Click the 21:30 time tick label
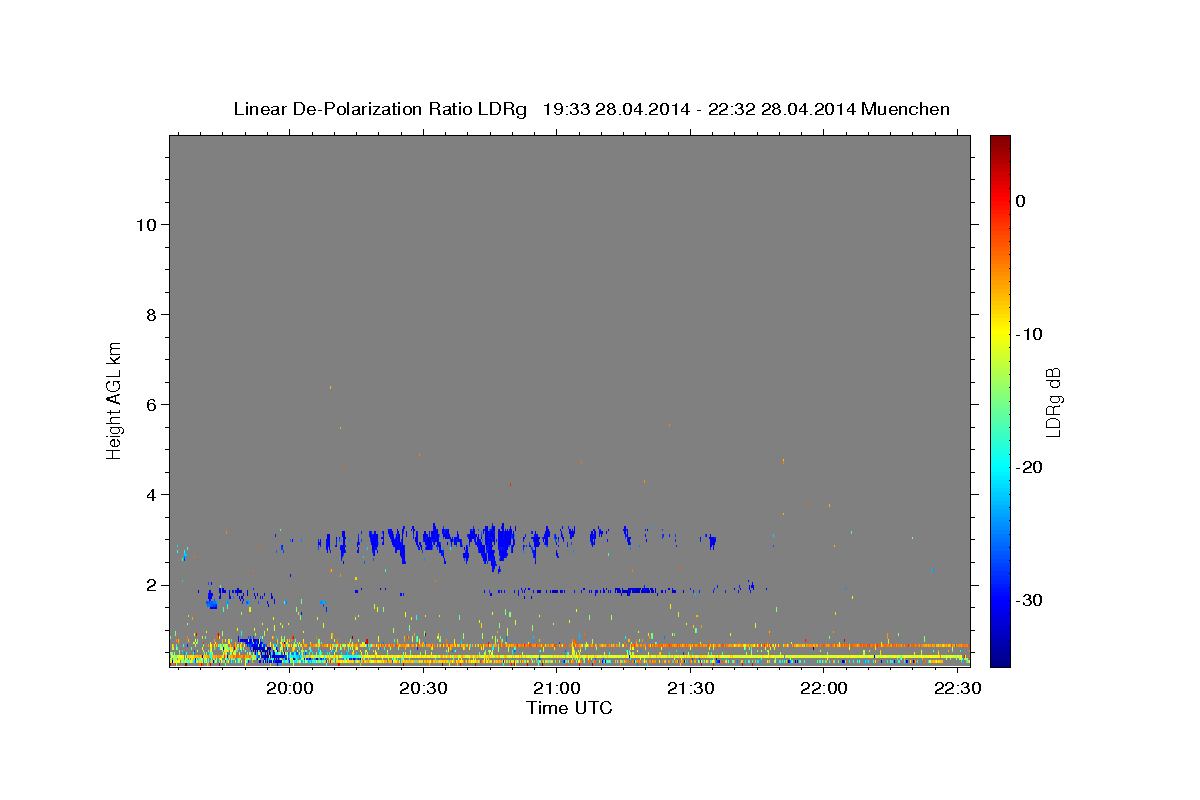Image resolution: width=1200 pixels, height=800 pixels. click(x=690, y=689)
